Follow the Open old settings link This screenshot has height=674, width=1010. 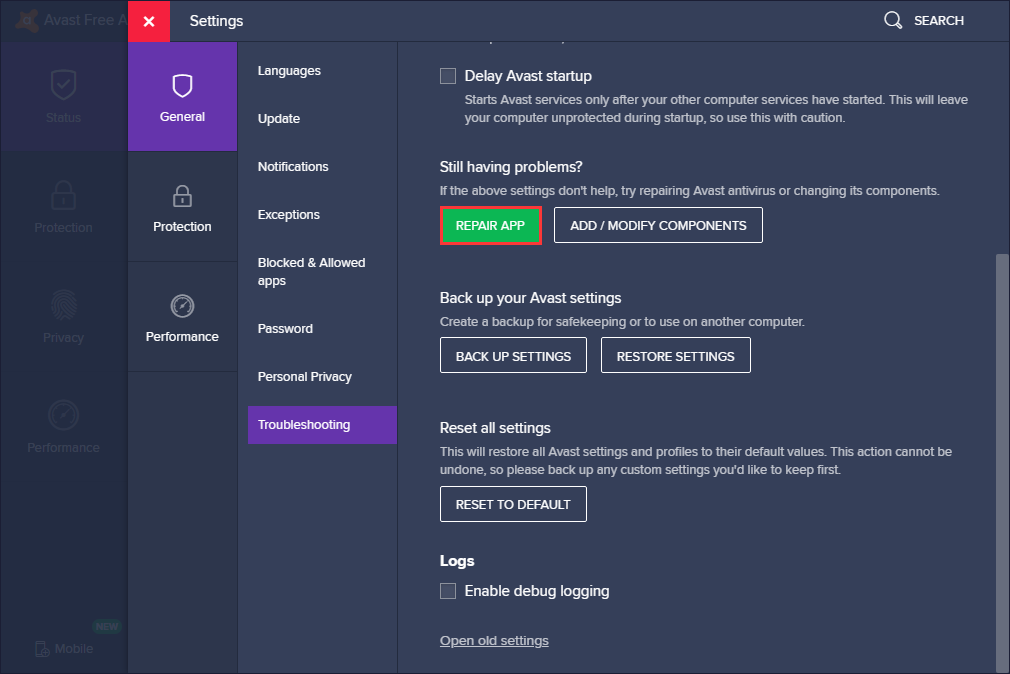(494, 640)
